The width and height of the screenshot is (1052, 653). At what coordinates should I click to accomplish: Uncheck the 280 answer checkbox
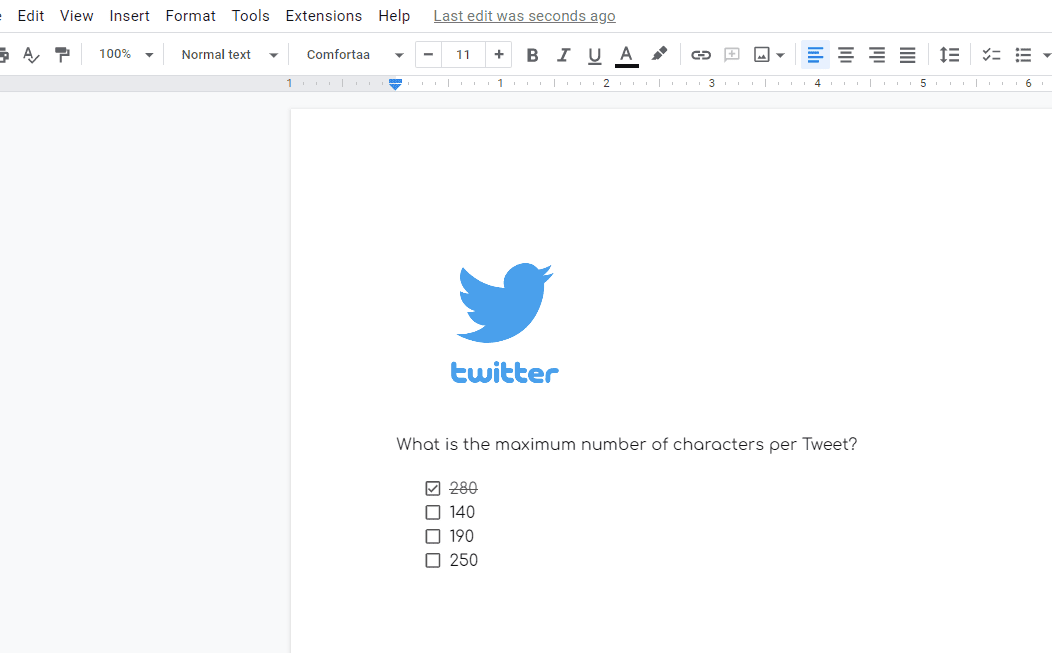coord(433,489)
